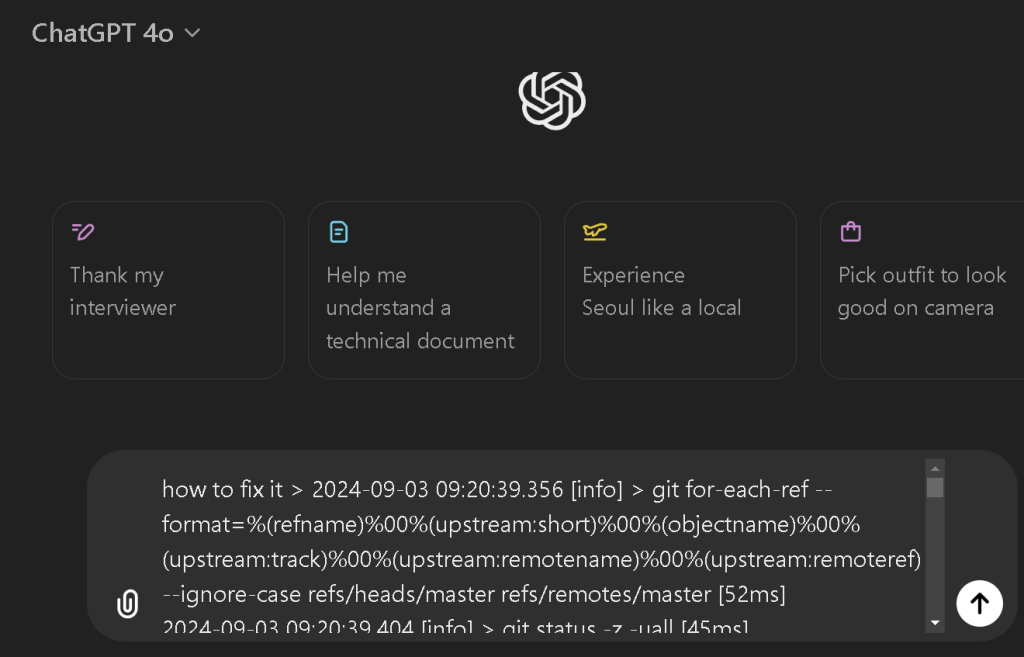Click 'git for-each-ref' in the prompt

tap(730, 489)
